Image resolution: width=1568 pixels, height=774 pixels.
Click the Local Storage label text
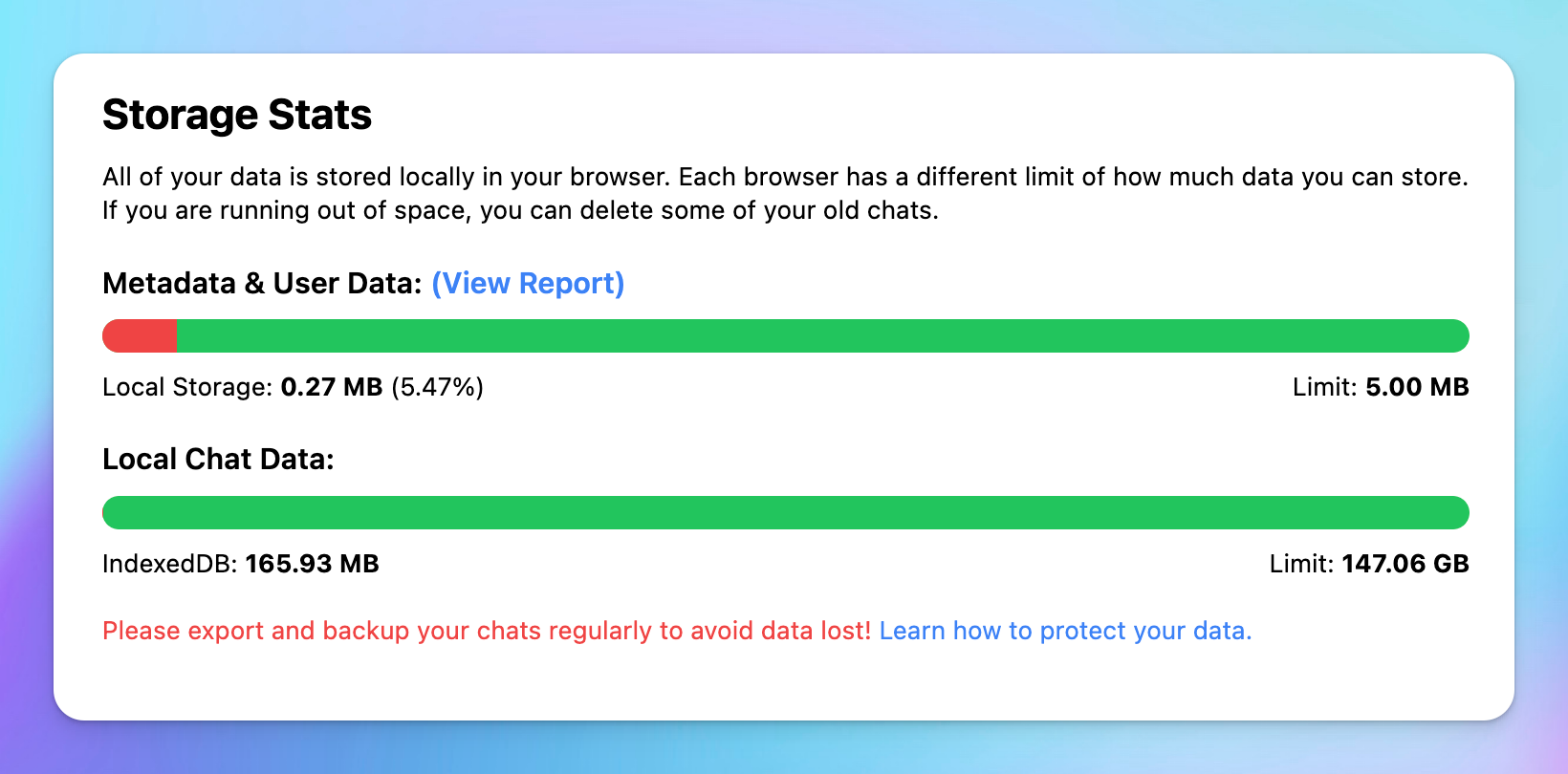pos(187,387)
